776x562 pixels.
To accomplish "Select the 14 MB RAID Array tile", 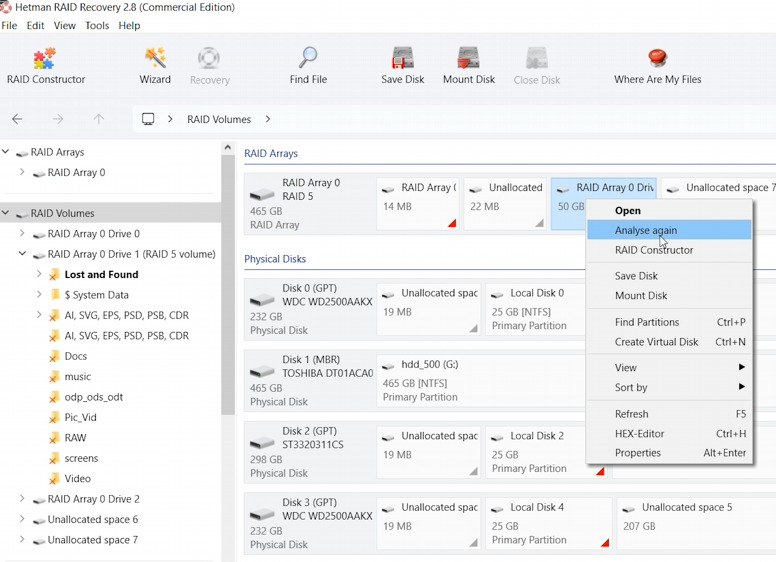I will tap(418, 203).
